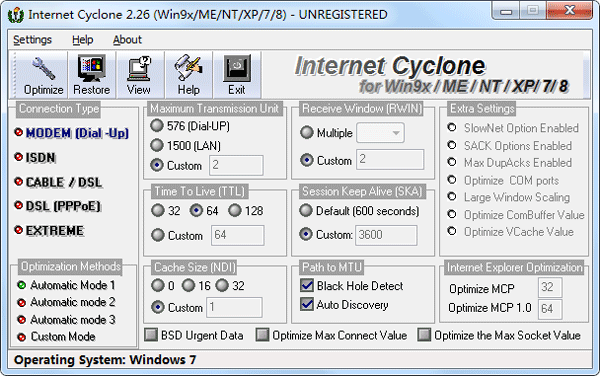The height and width of the screenshot is (376, 600).
Task: Set TTL to 128
Action: pos(235,210)
